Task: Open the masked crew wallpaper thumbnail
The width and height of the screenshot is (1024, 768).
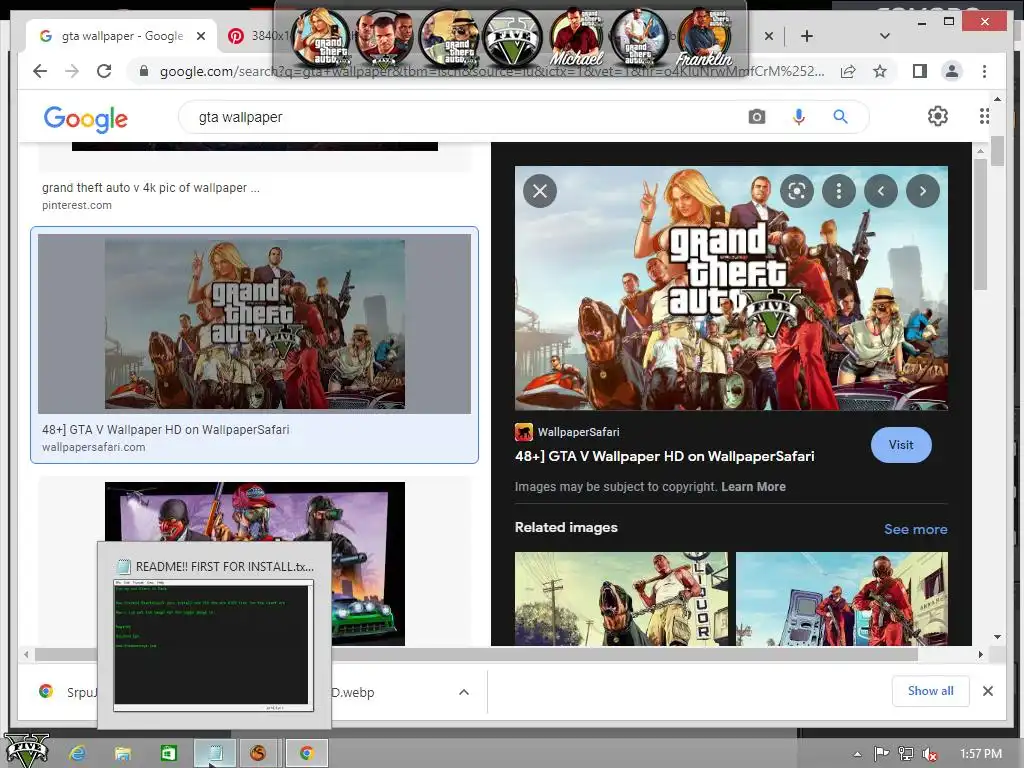Action: pyautogui.click(x=255, y=513)
